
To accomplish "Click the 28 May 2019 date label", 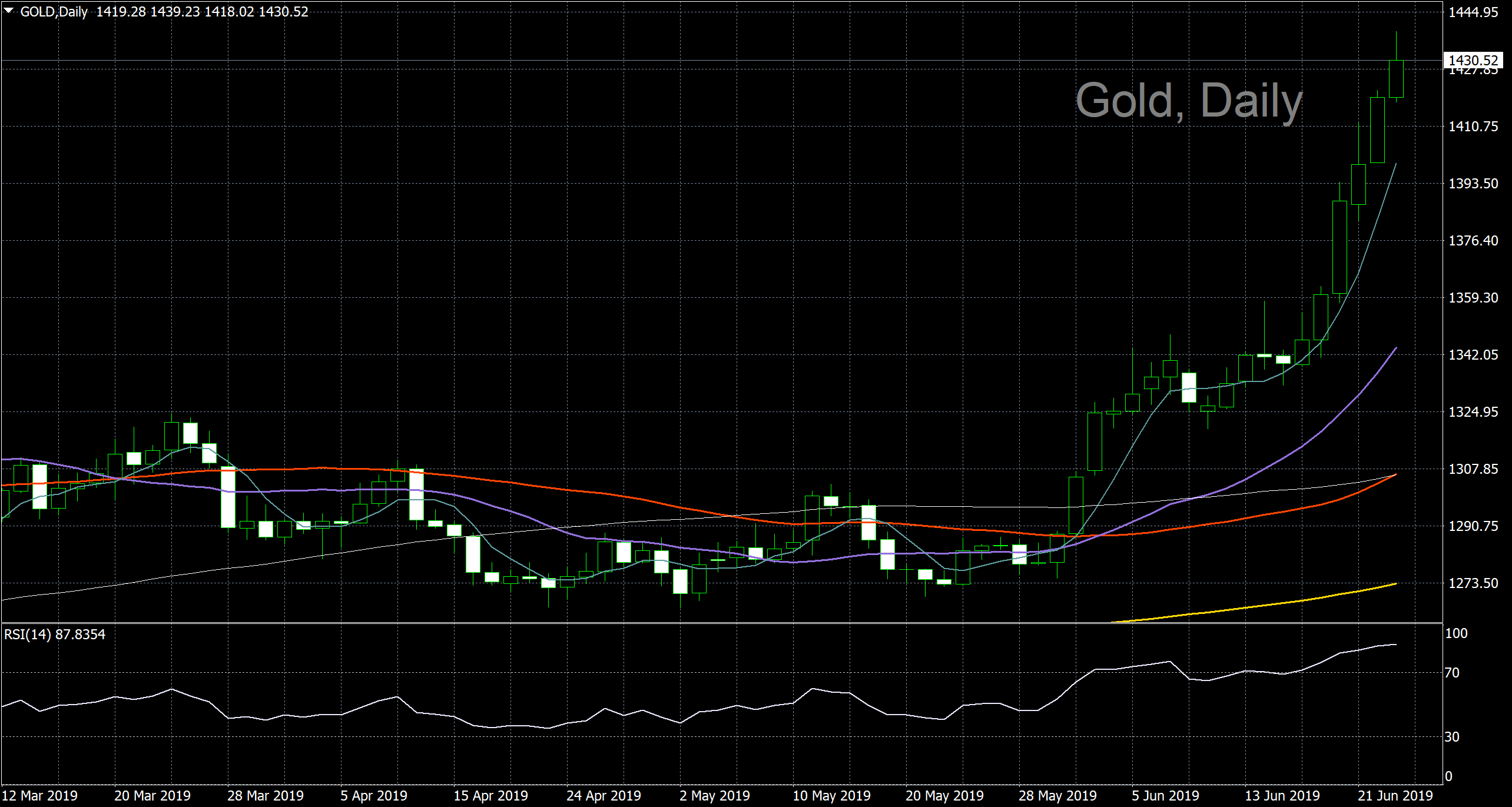I will pyautogui.click(x=1057, y=796).
